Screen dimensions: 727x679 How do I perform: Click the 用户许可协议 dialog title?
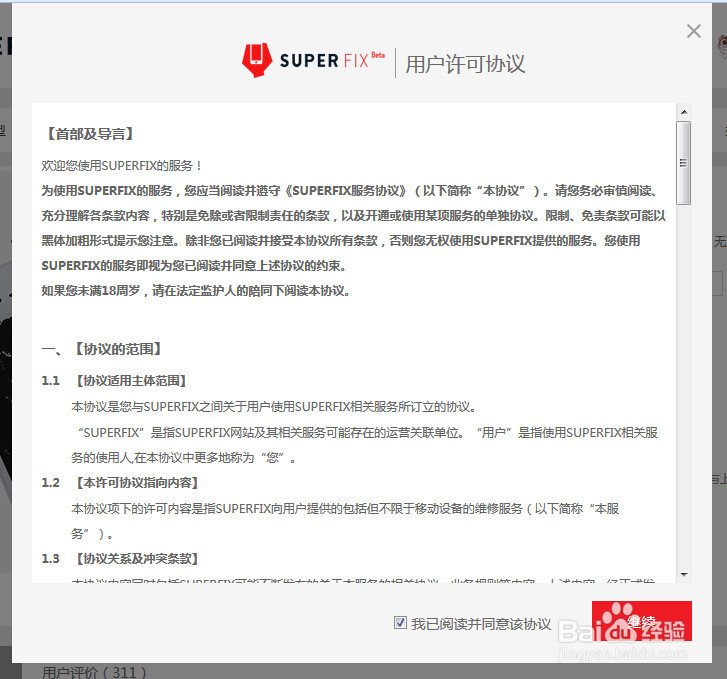coord(465,64)
